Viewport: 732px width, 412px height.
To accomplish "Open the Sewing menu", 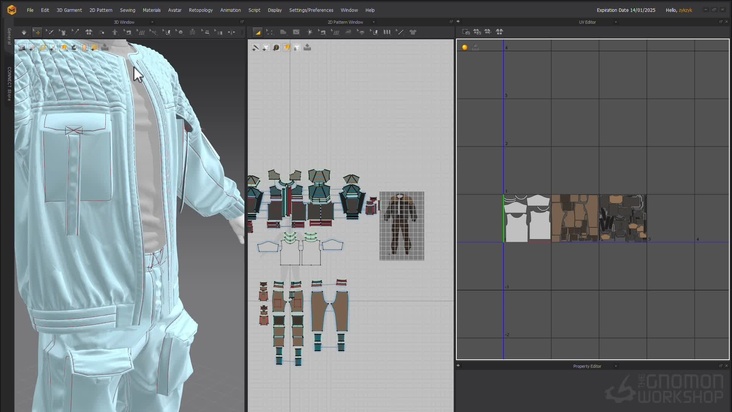I will pos(127,10).
